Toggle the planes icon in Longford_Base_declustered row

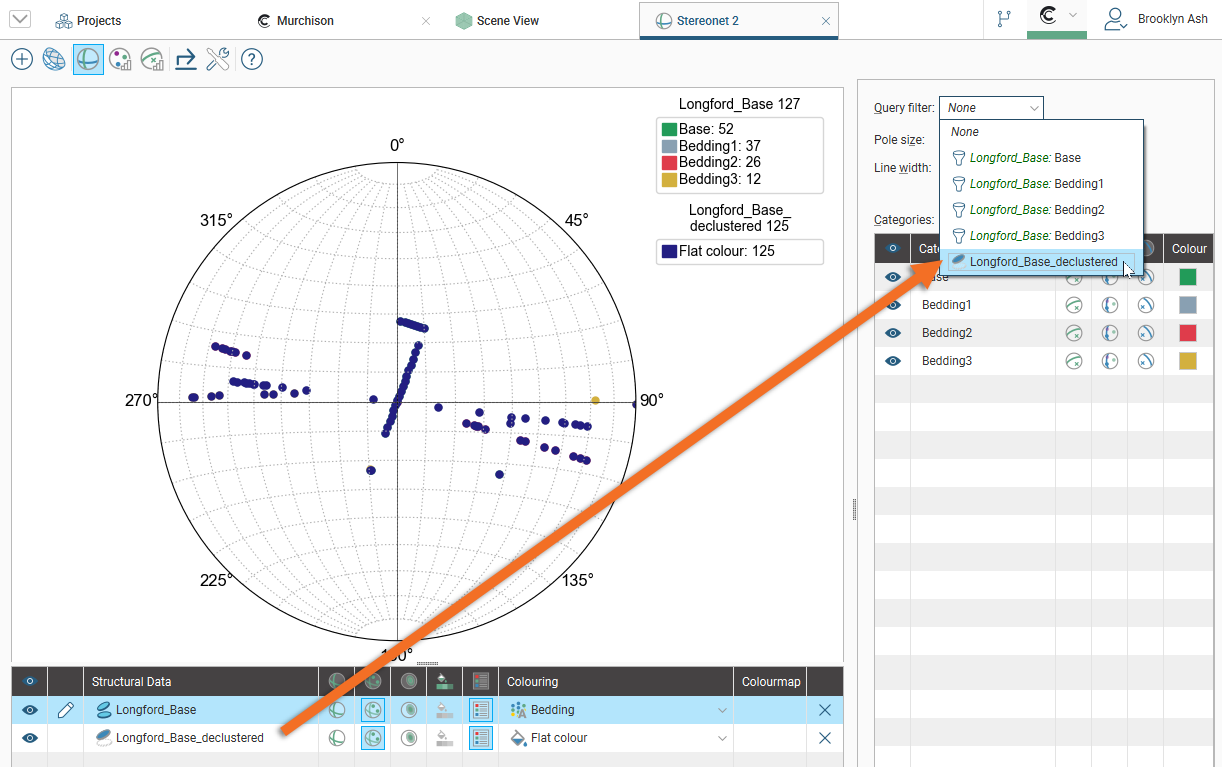tap(338, 738)
